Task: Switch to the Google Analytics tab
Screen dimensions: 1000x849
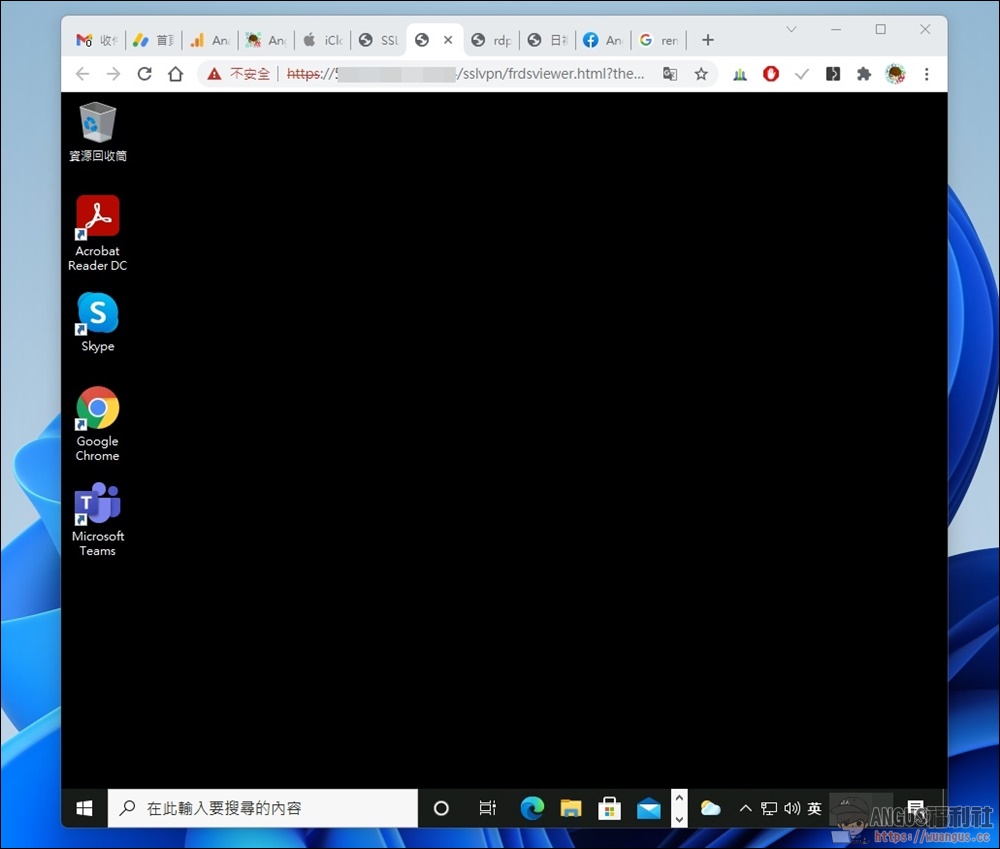Action: pos(209,40)
